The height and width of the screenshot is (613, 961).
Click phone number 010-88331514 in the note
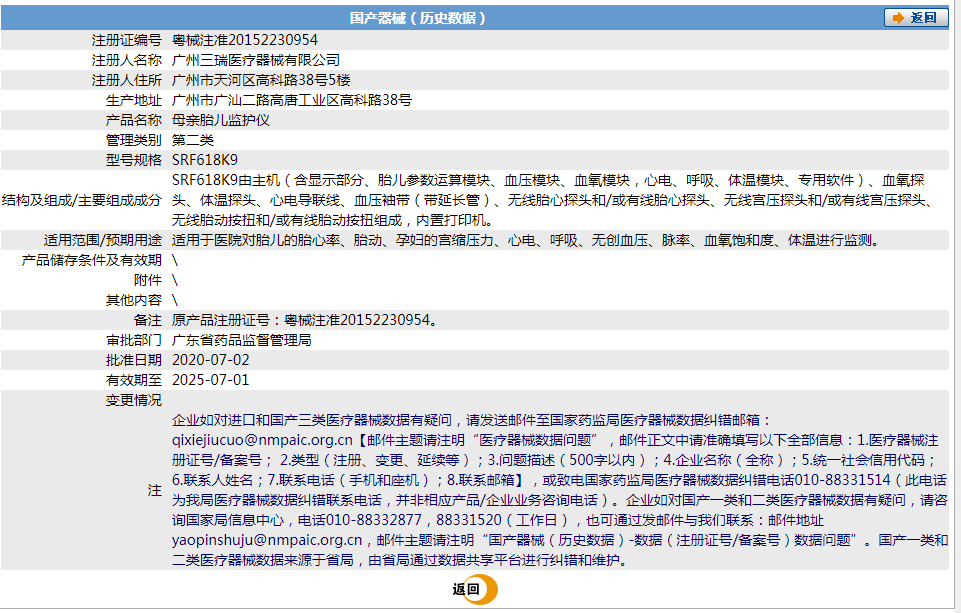(x=842, y=480)
